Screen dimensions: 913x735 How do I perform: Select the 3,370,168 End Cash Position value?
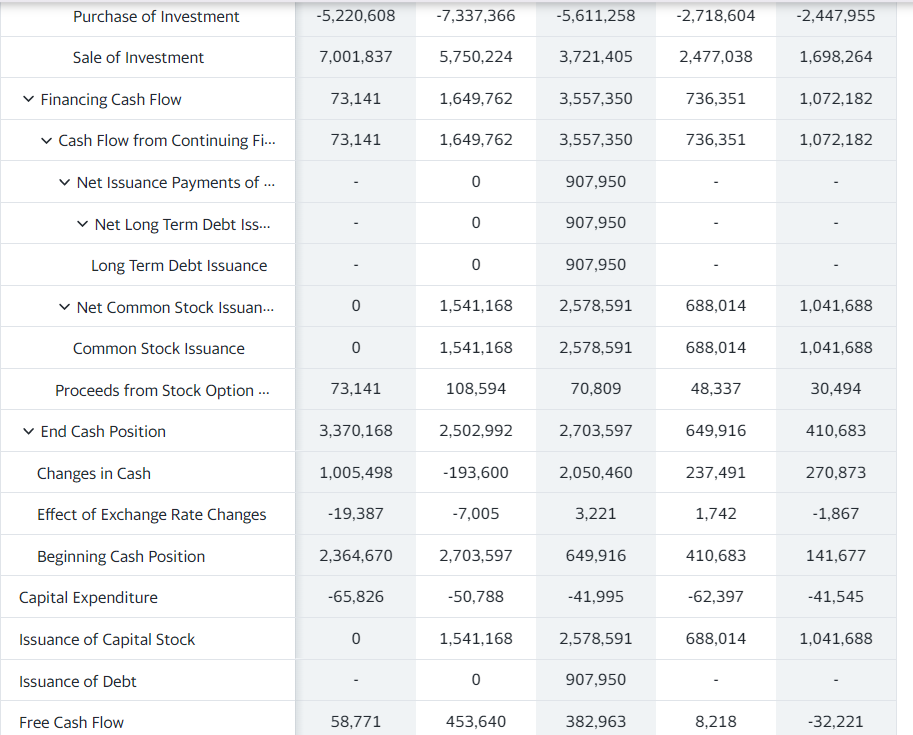[x=355, y=430]
